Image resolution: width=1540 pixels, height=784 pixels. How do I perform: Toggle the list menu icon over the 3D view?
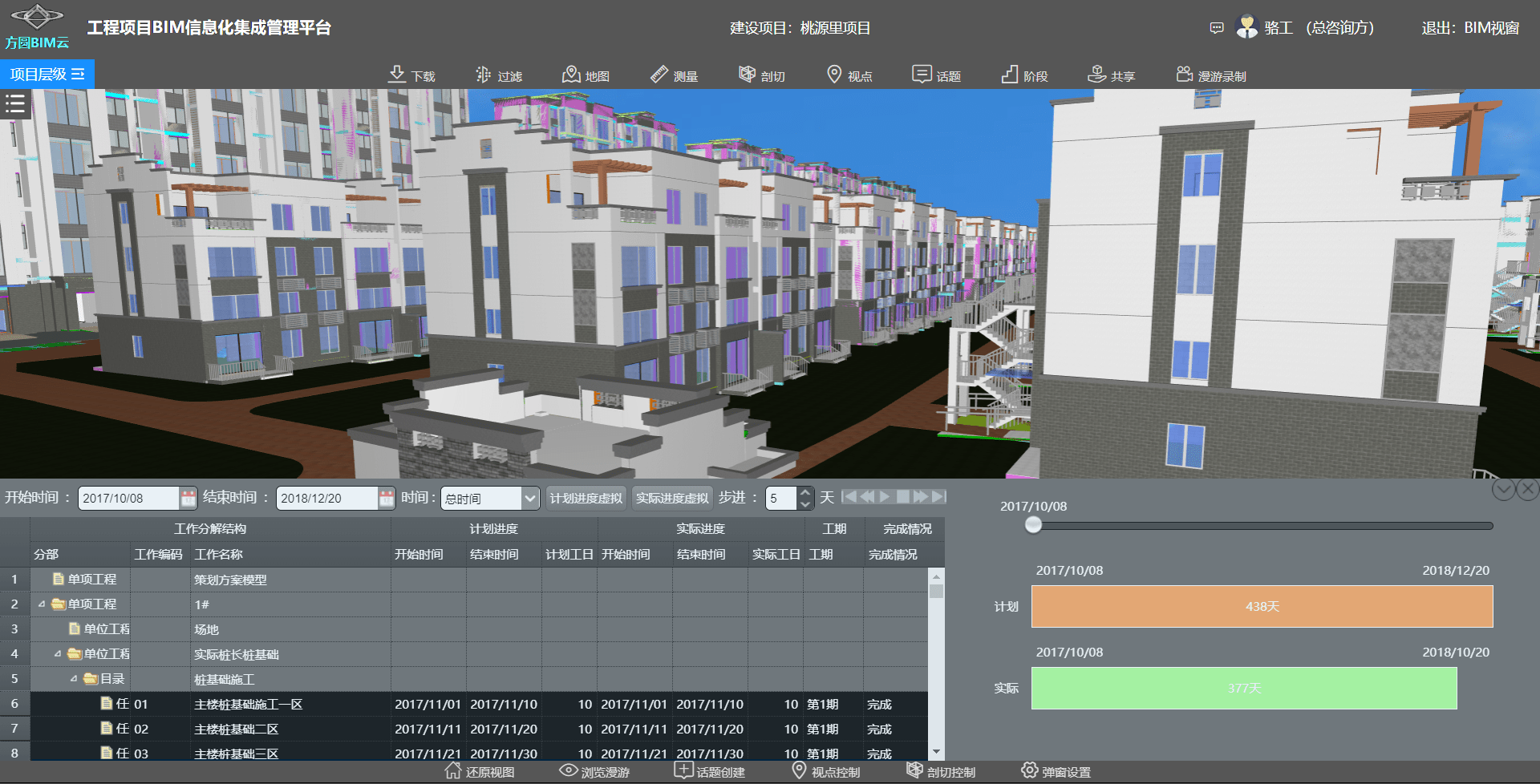click(15, 103)
